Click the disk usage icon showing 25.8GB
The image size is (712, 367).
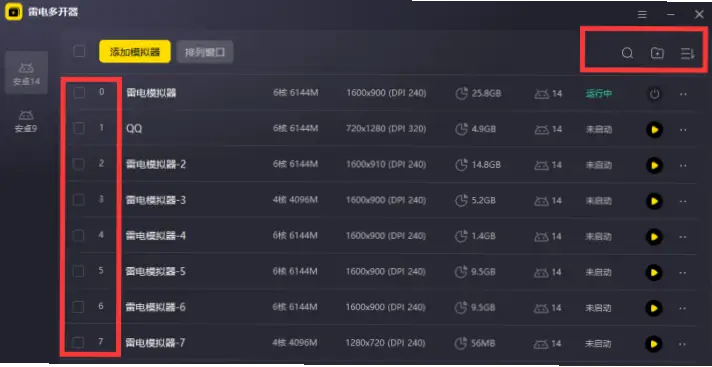click(461, 94)
